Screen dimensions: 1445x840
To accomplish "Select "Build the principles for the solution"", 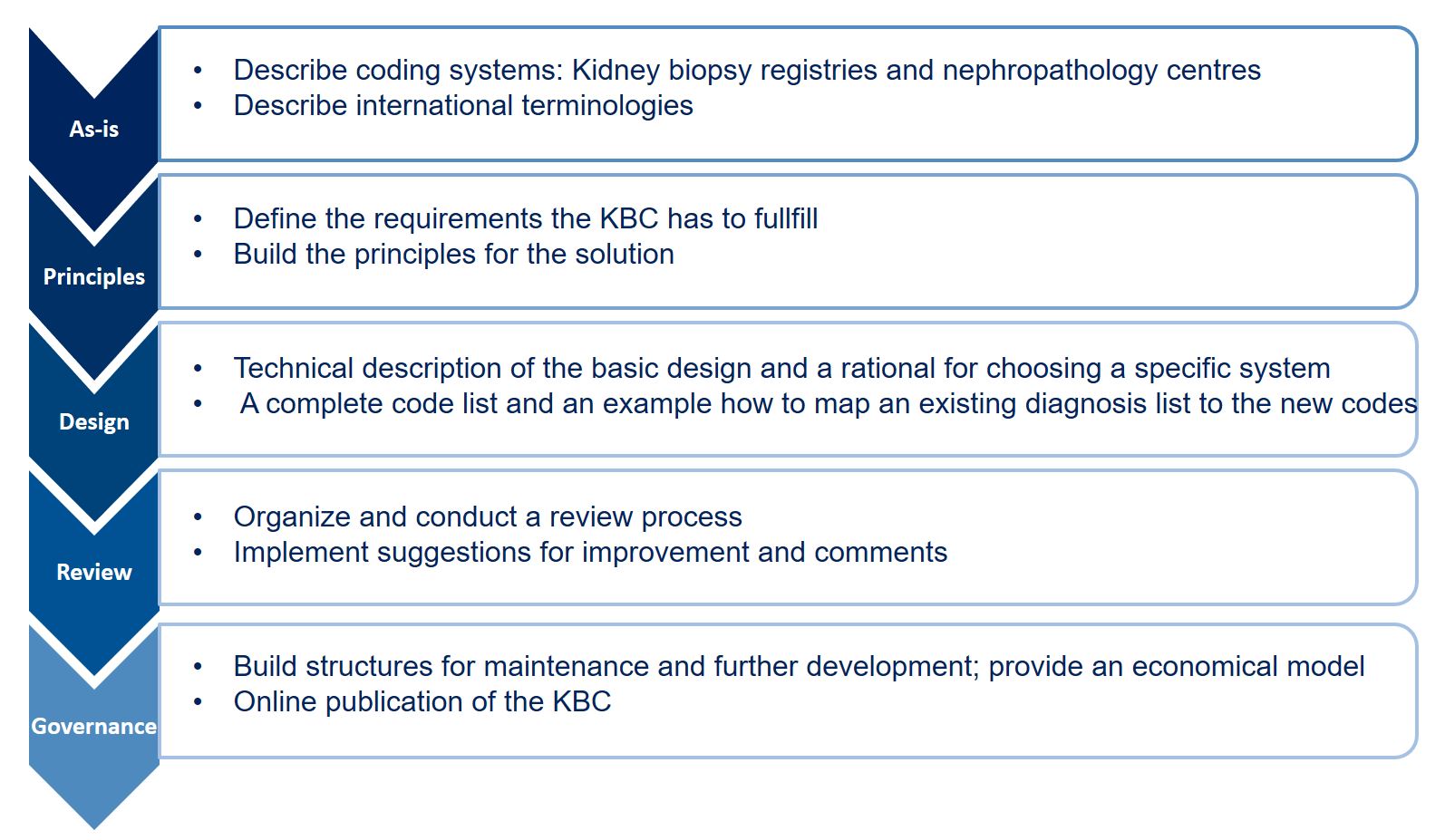I will click(x=453, y=254).
